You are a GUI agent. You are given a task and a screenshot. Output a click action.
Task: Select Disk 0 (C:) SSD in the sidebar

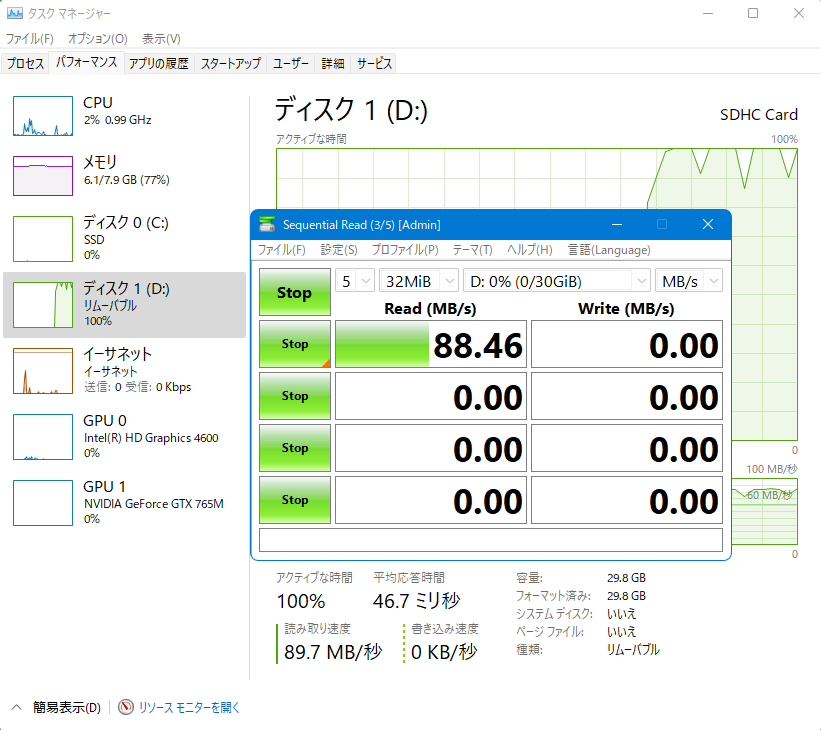[x=124, y=238]
